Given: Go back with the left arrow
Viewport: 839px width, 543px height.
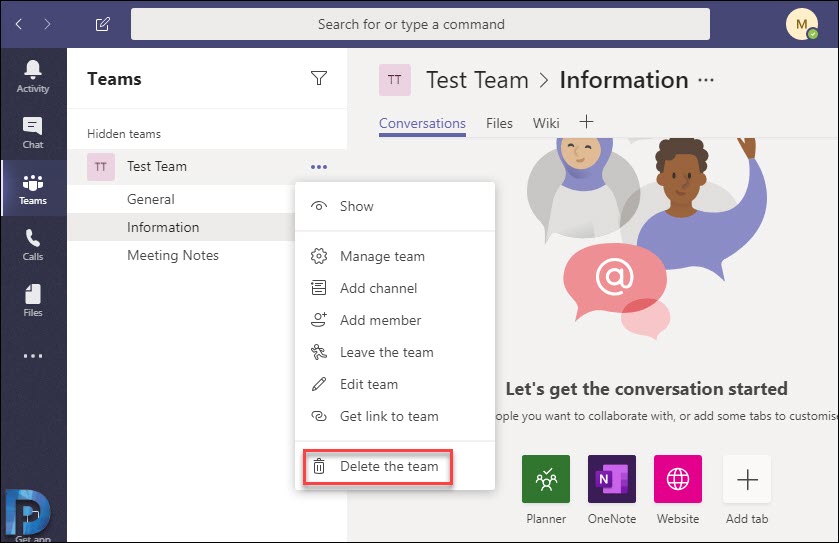Looking at the screenshot, I should coord(19,24).
